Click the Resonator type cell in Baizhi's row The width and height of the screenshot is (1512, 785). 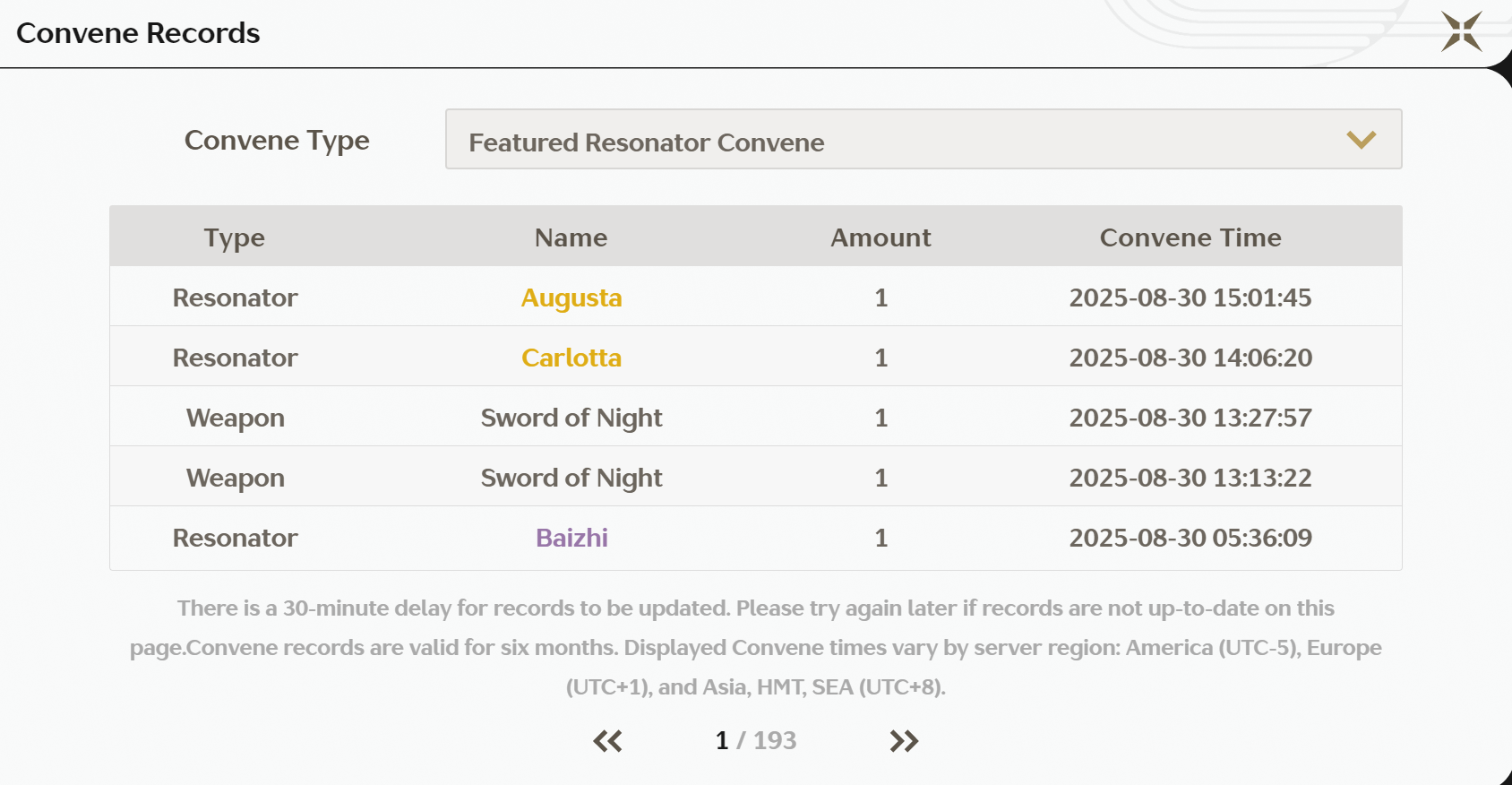[235, 538]
